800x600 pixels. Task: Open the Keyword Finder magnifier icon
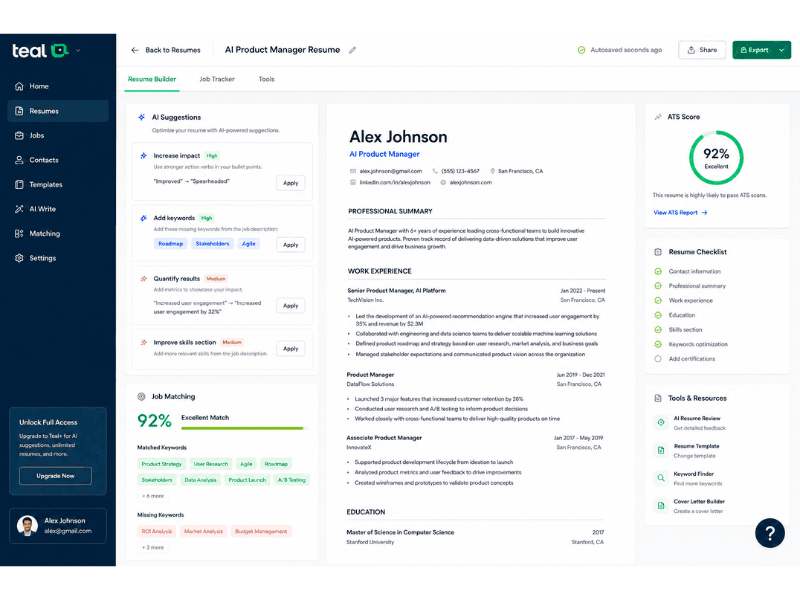661,478
